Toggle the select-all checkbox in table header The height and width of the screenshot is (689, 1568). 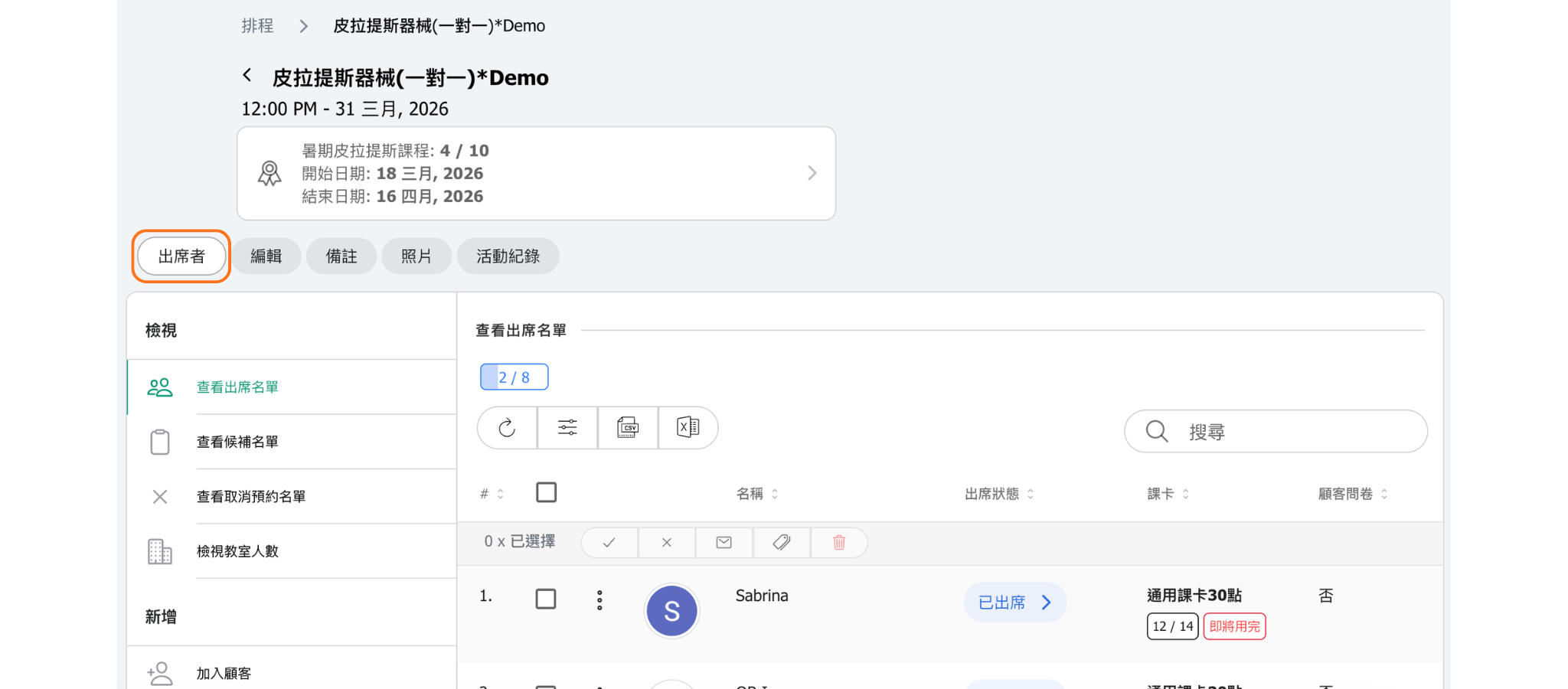click(x=547, y=492)
